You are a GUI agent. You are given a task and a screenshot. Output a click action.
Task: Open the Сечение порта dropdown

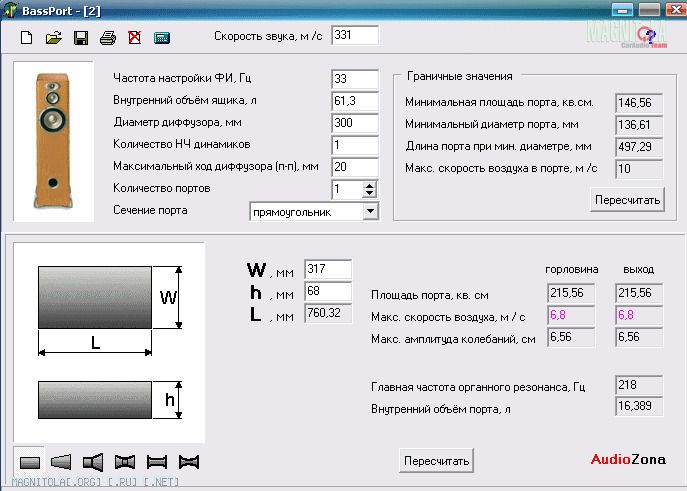tap(371, 211)
